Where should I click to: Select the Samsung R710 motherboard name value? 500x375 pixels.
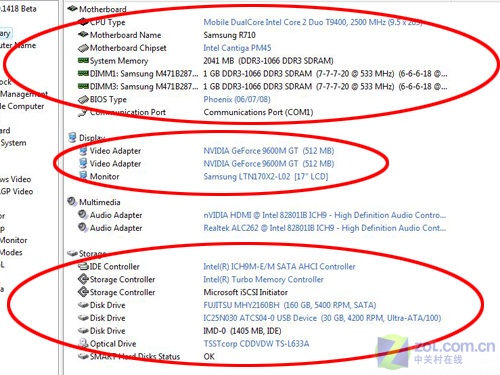tap(229, 35)
